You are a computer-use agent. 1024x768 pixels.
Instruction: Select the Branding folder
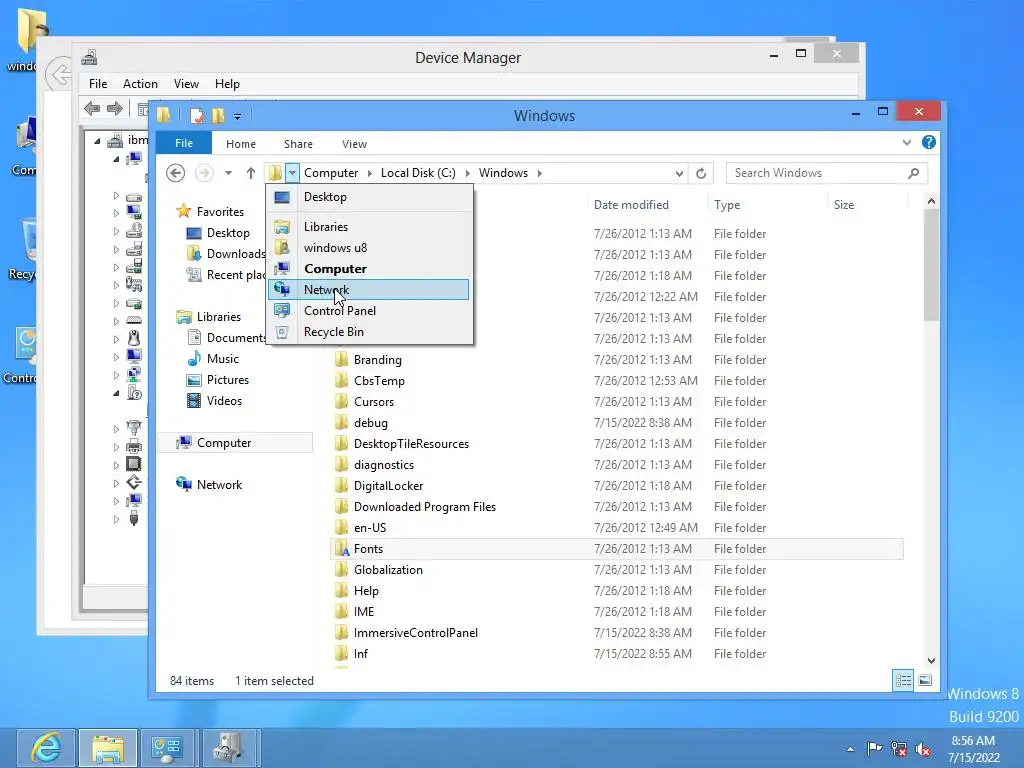(377, 360)
